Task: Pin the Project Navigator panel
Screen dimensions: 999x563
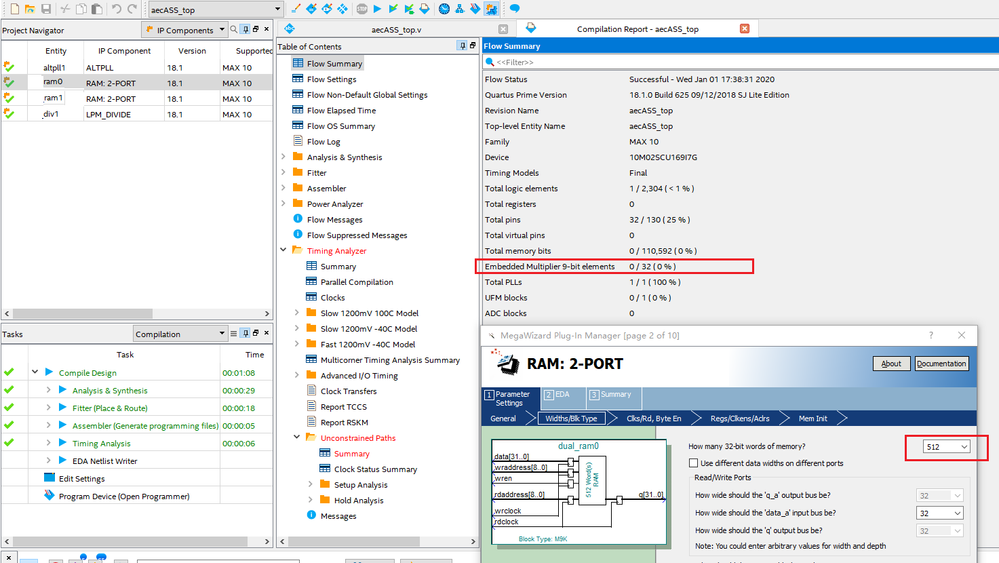Action: 245,29
